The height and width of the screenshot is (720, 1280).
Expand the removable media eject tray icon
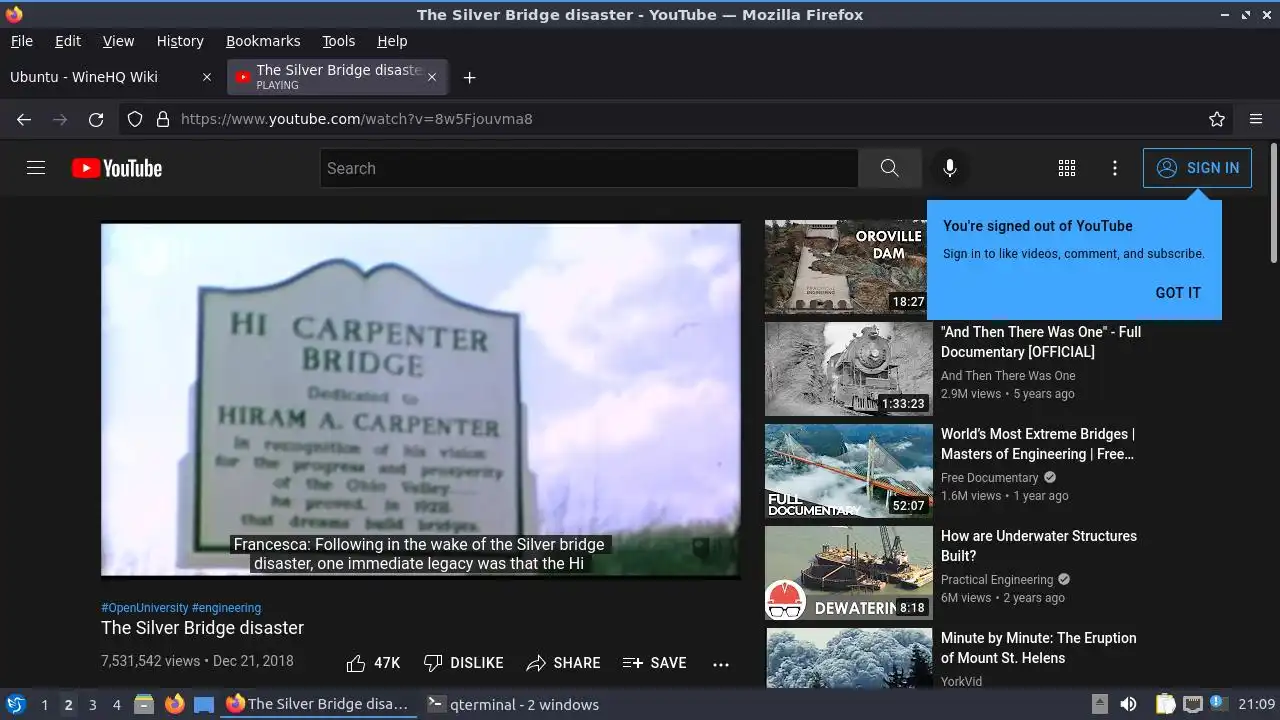tap(1099, 704)
